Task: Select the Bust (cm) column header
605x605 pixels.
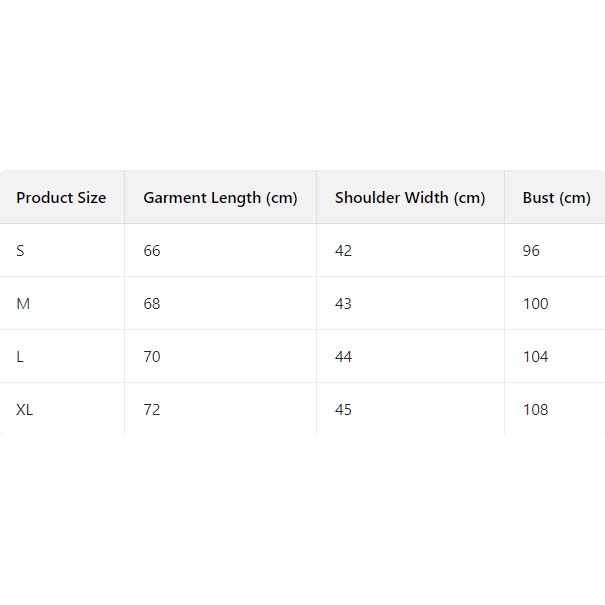Action: click(556, 198)
